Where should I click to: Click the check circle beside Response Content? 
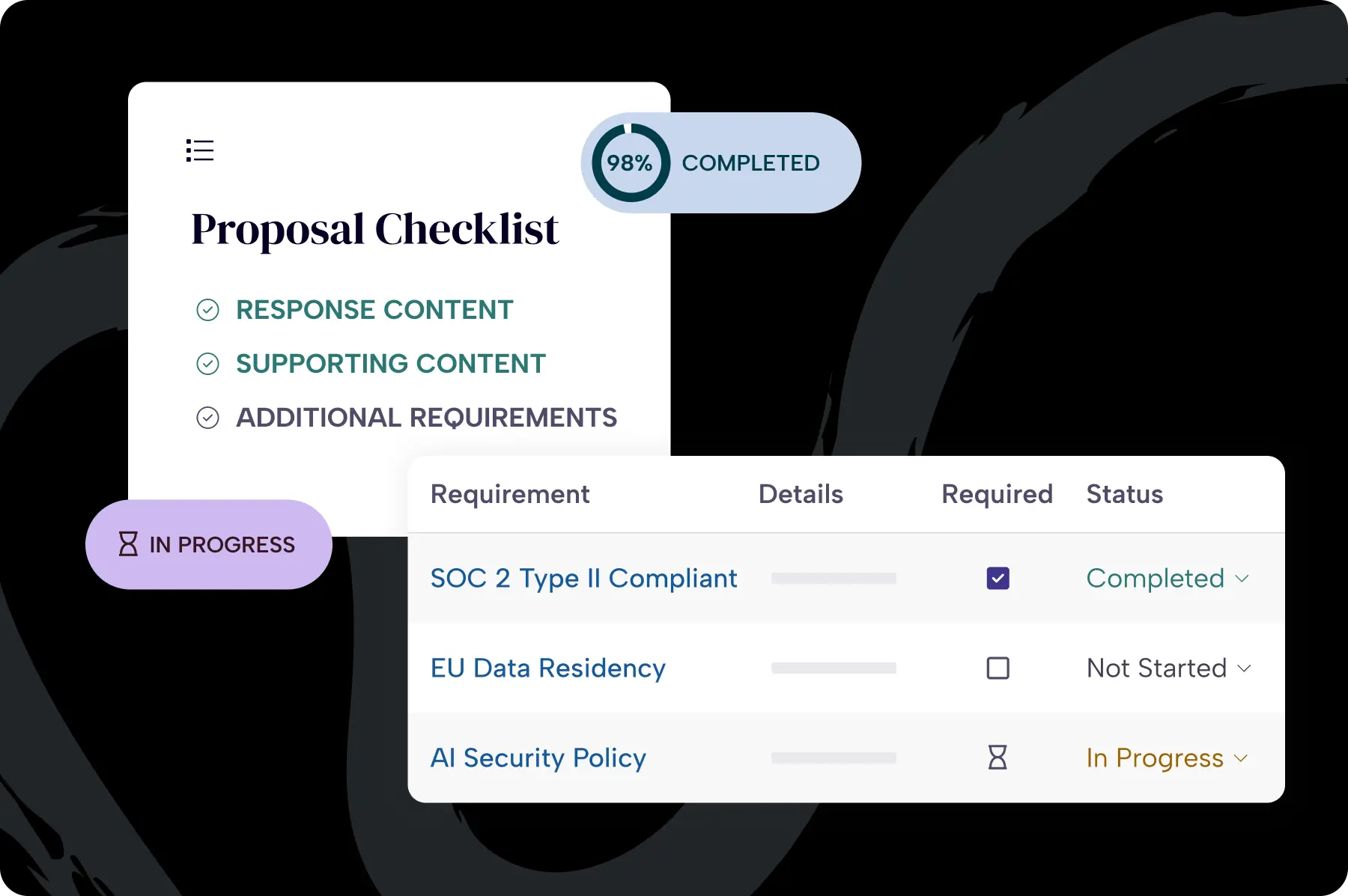tap(207, 310)
